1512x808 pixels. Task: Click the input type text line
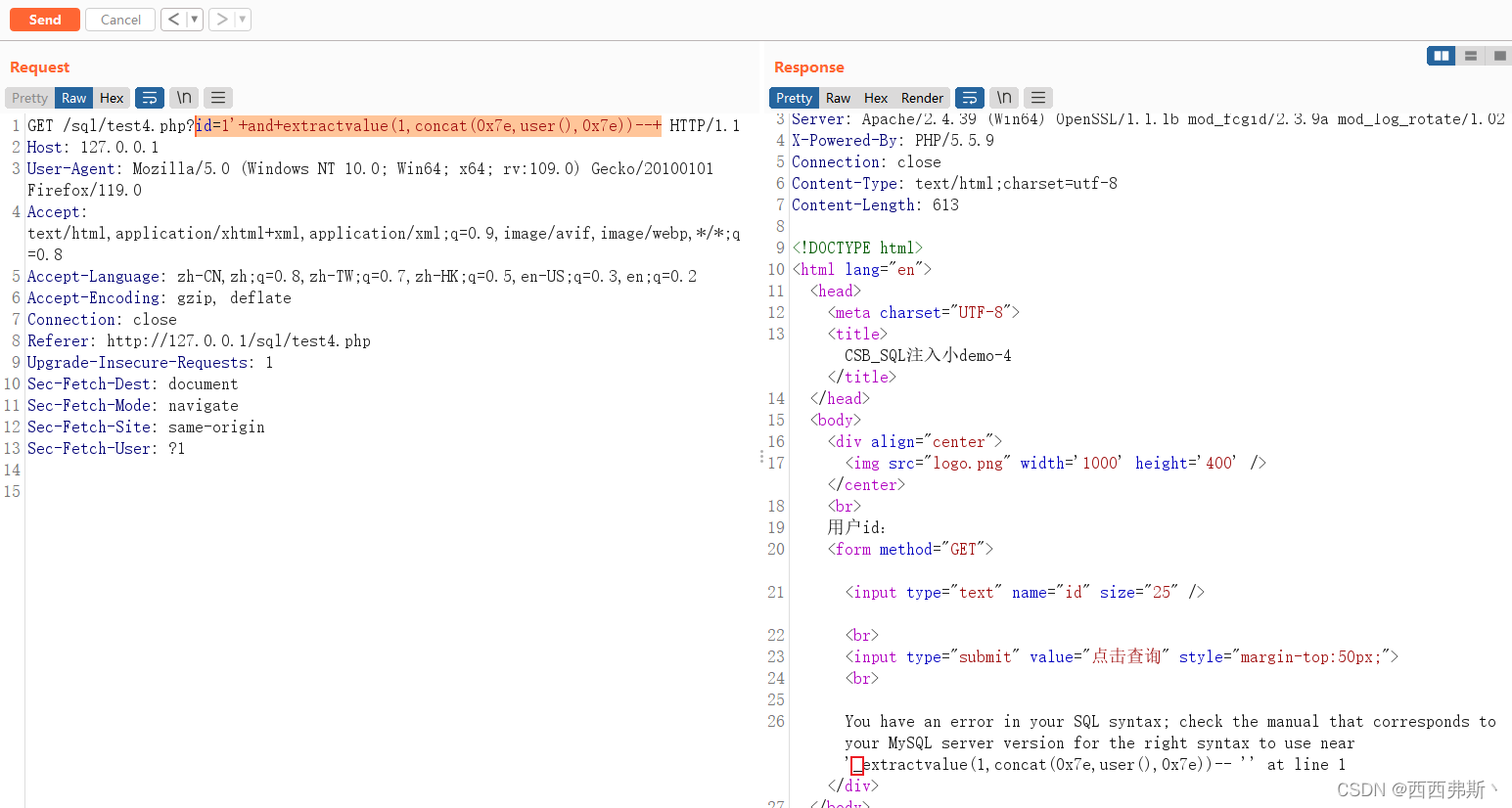tap(1025, 592)
